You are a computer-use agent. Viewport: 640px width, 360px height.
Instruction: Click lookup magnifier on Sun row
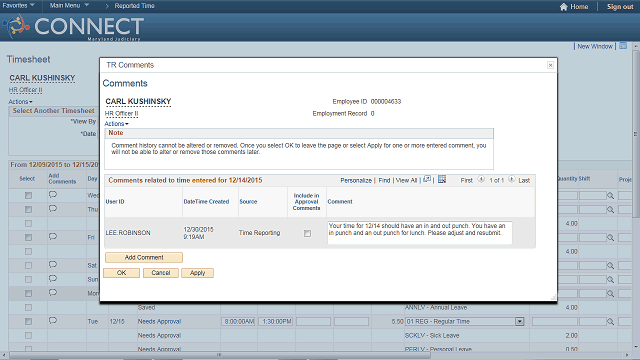point(611,280)
